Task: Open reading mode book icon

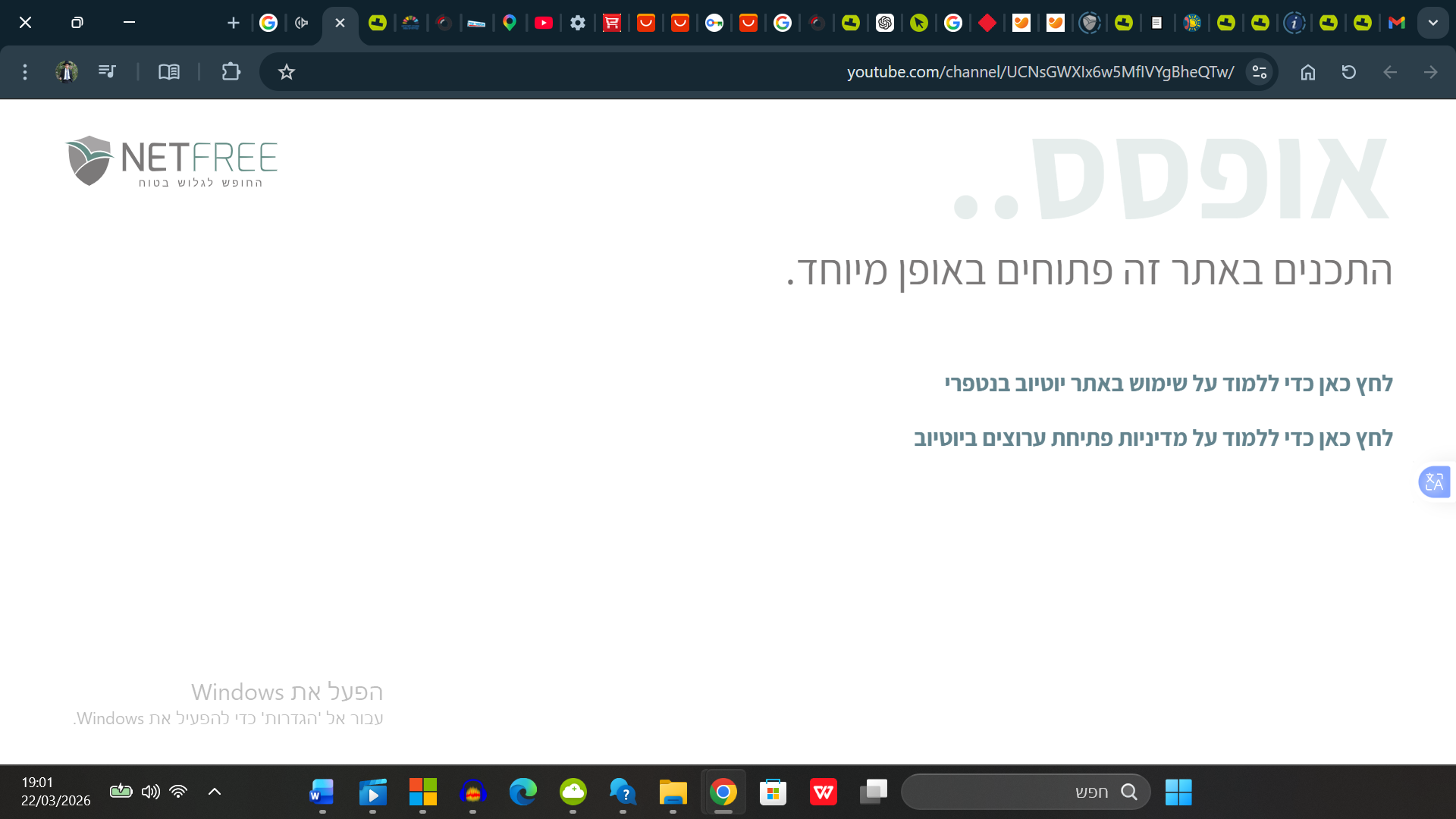Action: pos(168,72)
